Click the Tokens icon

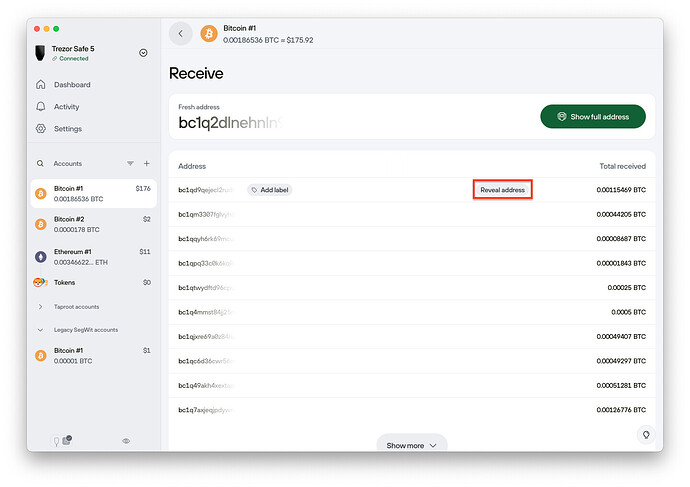coord(40,282)
